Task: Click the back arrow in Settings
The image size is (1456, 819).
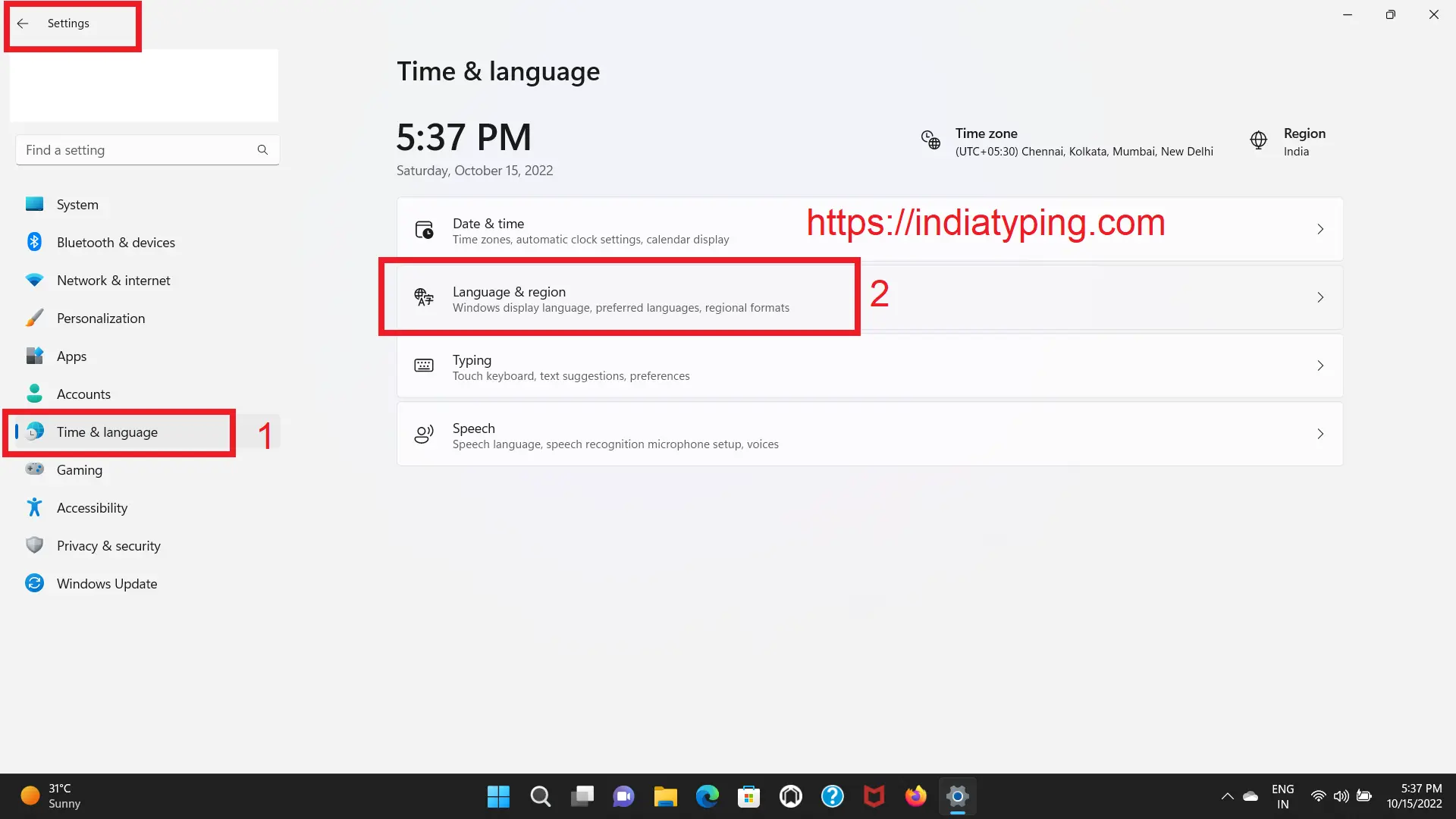Action: [23, 24]
